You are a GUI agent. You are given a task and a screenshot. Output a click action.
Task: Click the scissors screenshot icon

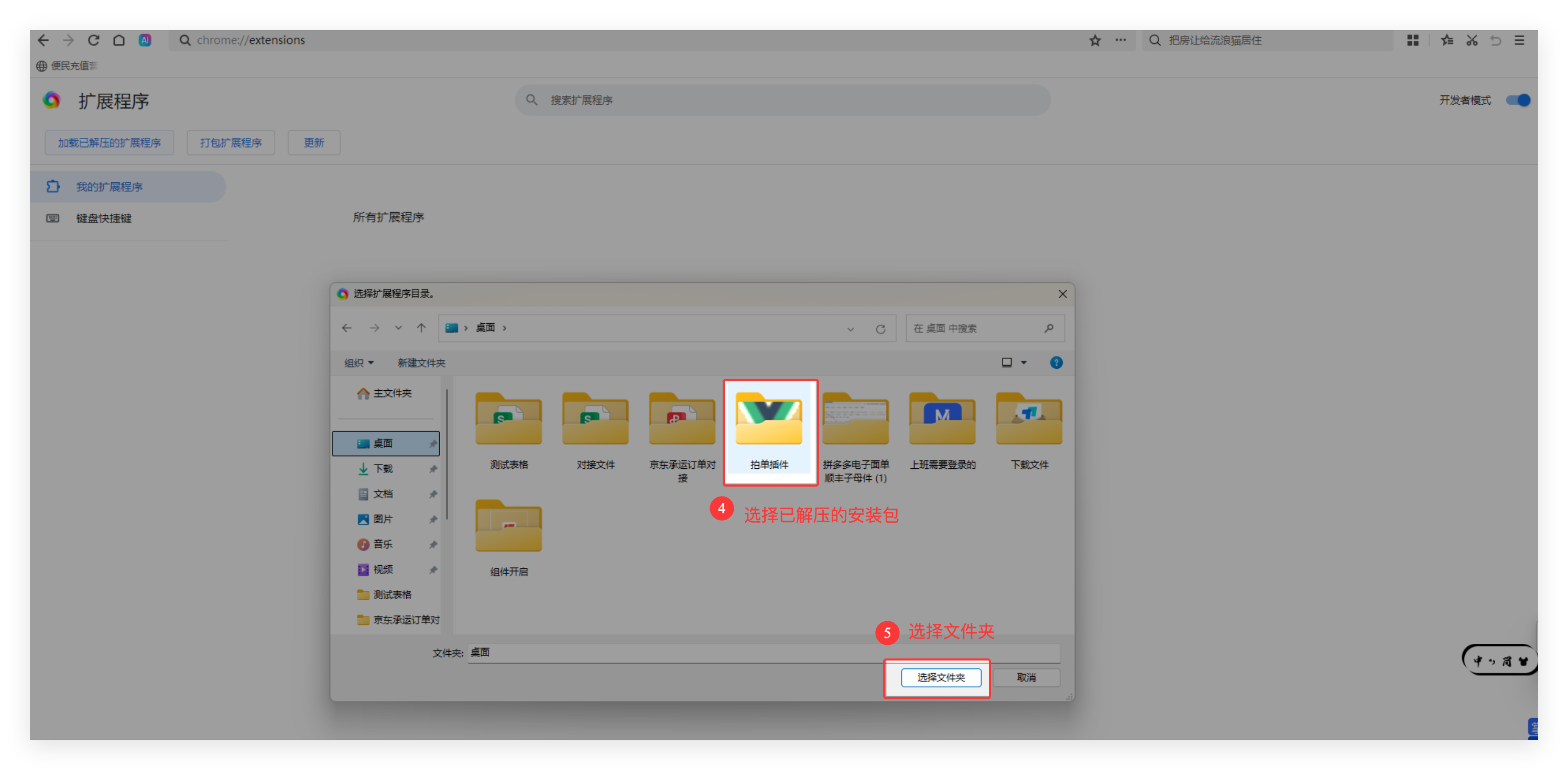click(x=1472, y=40)
